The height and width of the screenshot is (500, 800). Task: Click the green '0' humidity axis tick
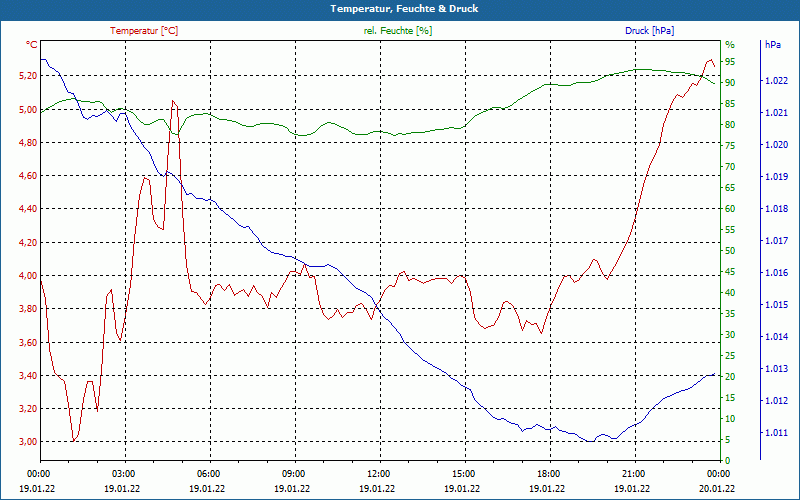pos(728,461)
